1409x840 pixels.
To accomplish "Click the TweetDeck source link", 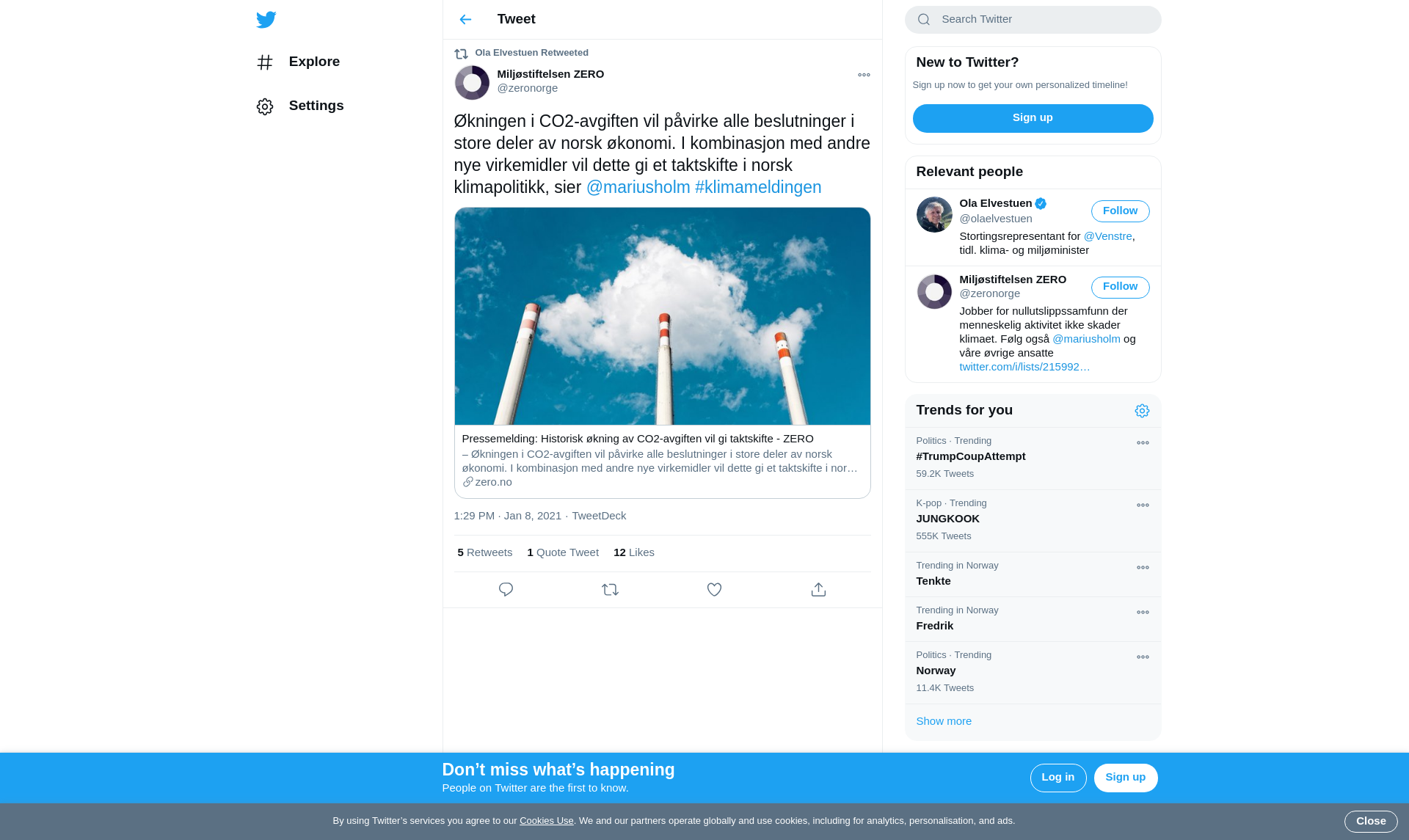I will pos(599,516).
